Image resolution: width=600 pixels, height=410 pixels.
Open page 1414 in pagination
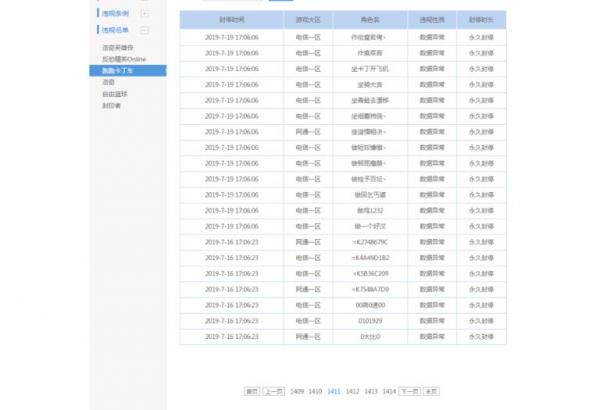coord(389,391)
